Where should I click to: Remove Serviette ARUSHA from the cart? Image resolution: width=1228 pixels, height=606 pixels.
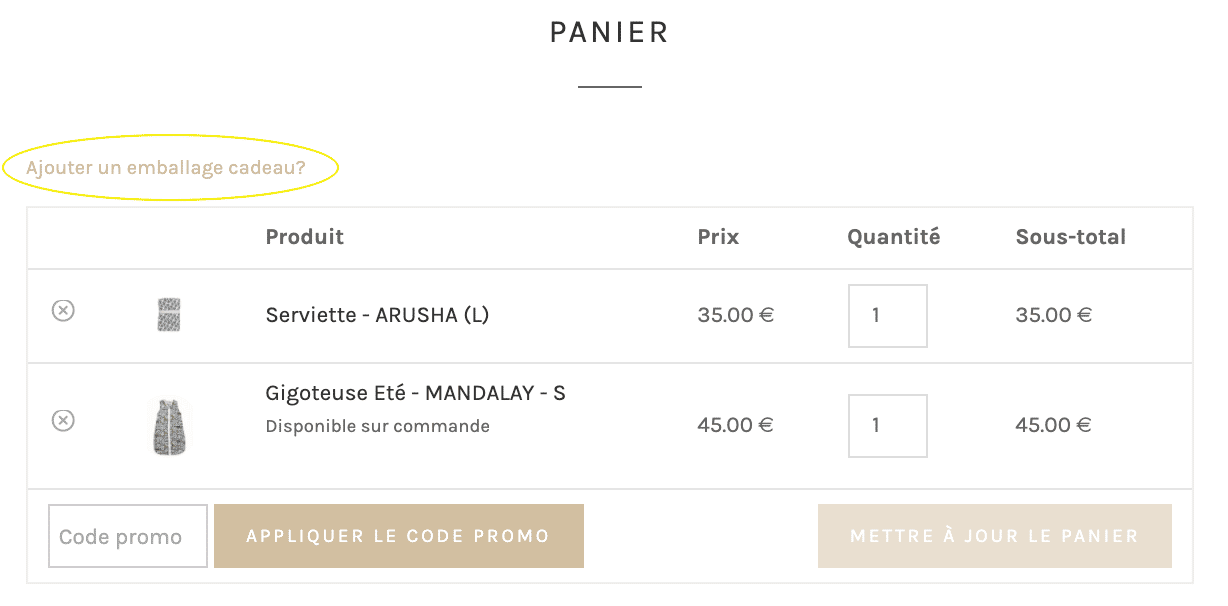pyautogui.click(x=63, y=311)
